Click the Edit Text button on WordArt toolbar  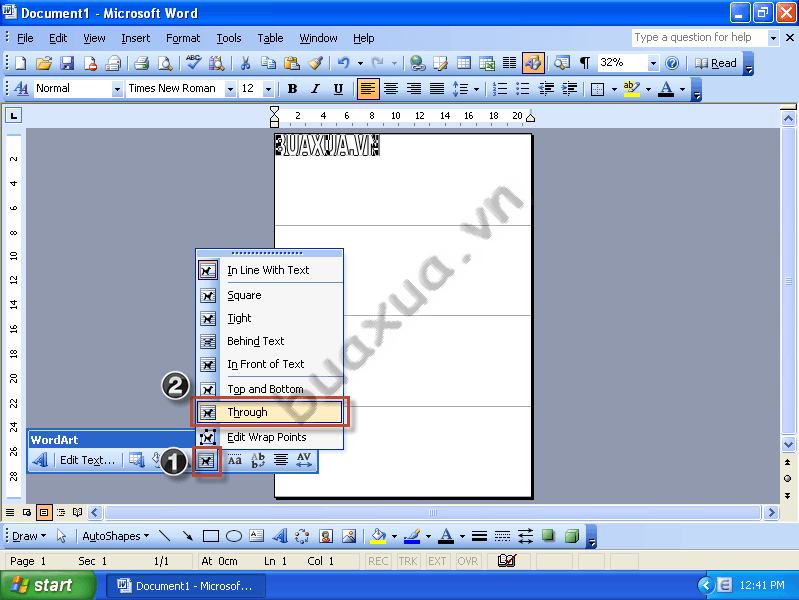[x=88, y=460]
